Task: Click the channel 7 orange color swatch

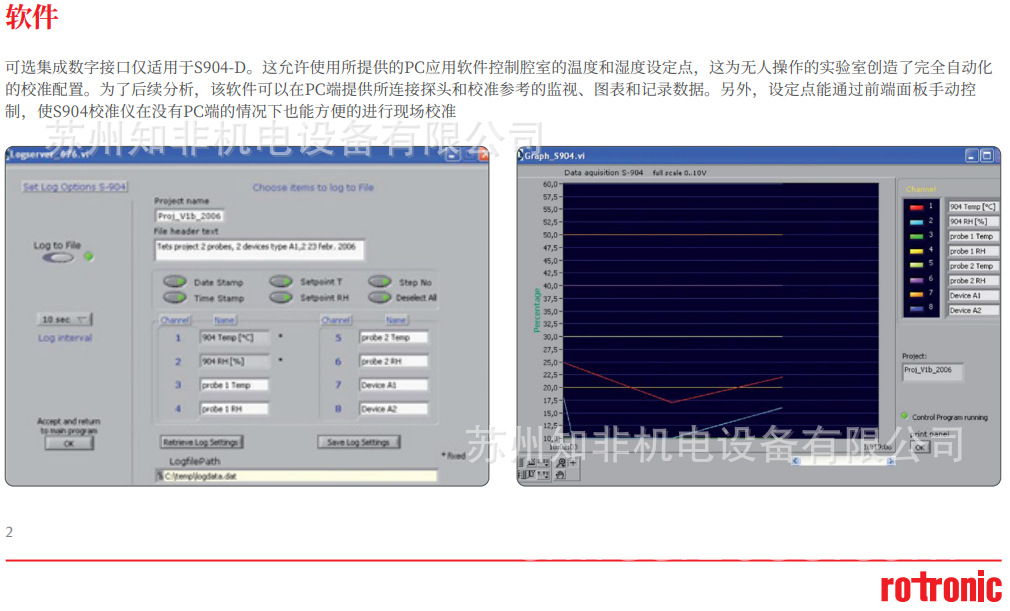Action: [916, 295]
